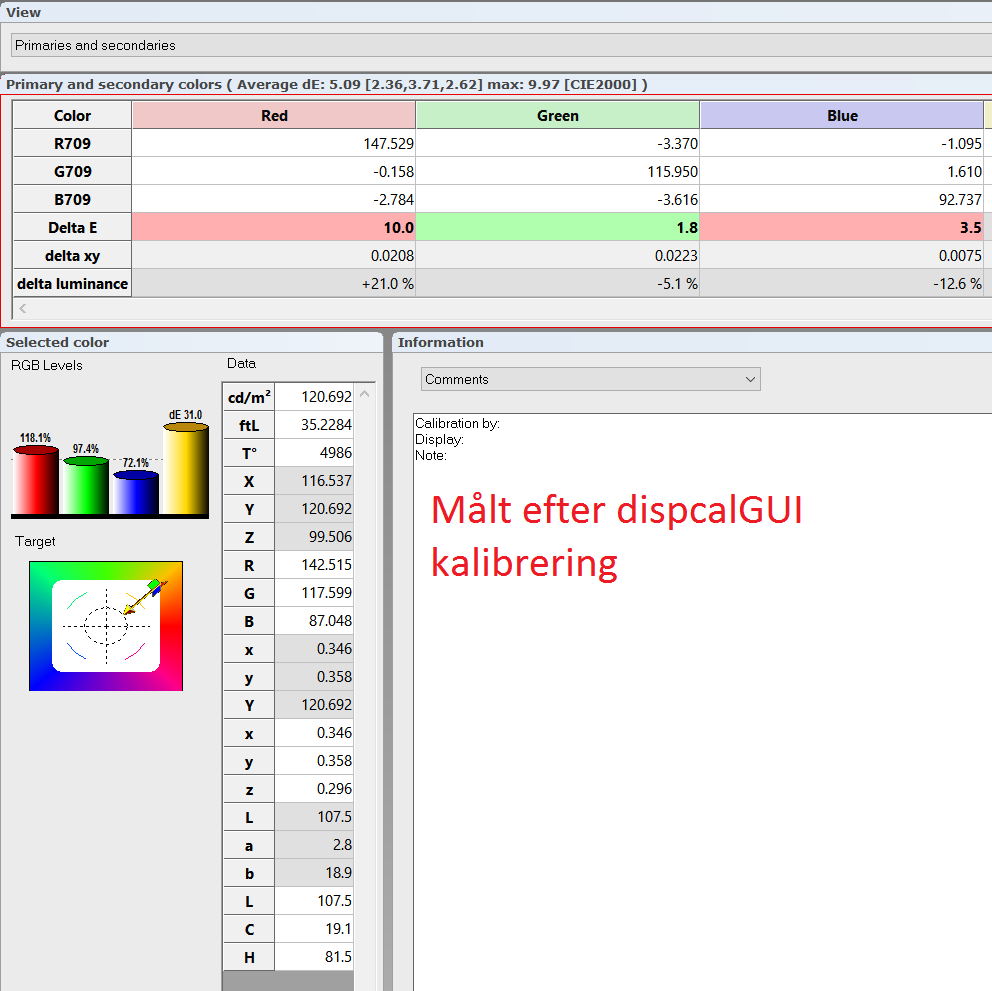Click the cd/m² row header in Data table
992x991 pixels.
point(247,397)
